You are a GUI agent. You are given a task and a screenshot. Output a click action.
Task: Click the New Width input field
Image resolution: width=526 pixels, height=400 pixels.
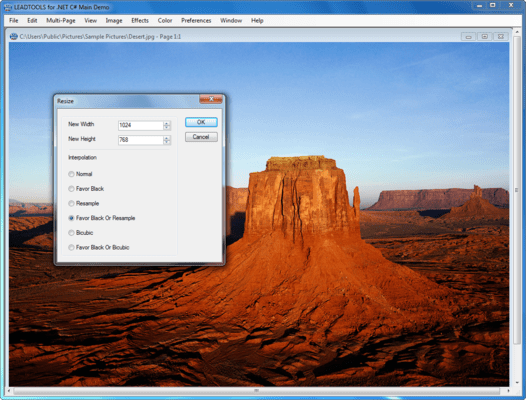[x=141, y=125]
